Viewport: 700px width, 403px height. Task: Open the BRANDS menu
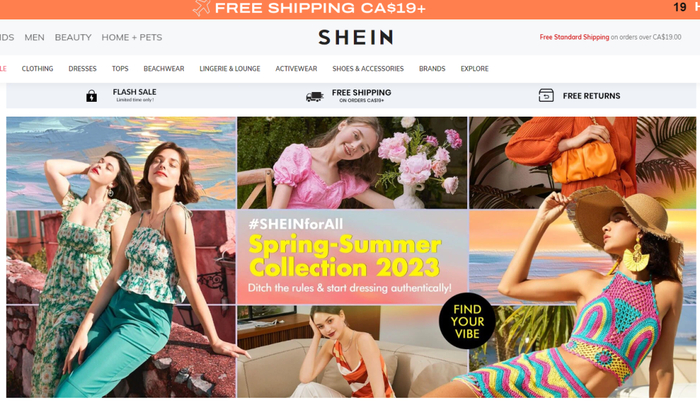[x=432, y=69]
